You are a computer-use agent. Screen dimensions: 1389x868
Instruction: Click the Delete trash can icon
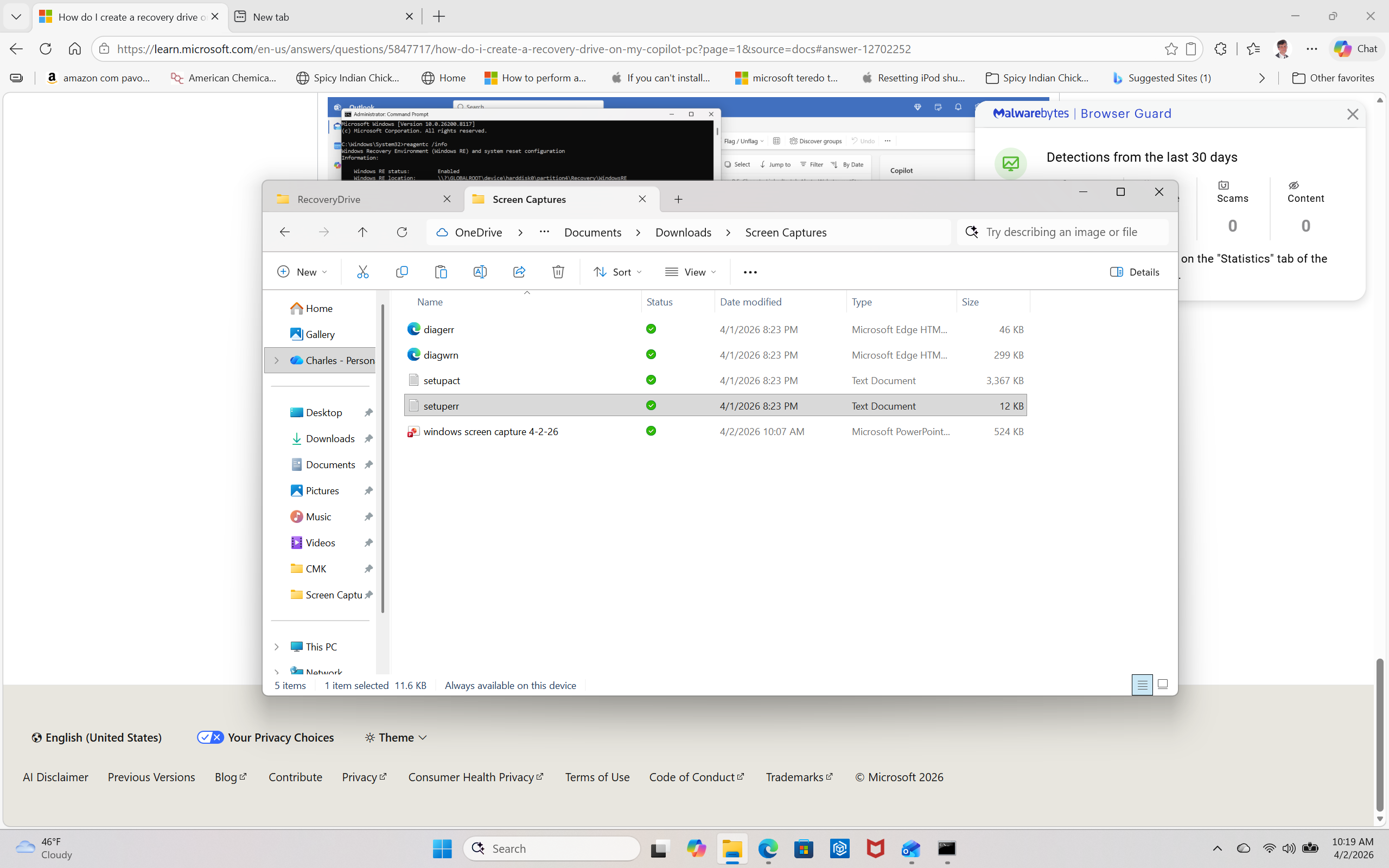pyautogui.click(x=558, y=272)
